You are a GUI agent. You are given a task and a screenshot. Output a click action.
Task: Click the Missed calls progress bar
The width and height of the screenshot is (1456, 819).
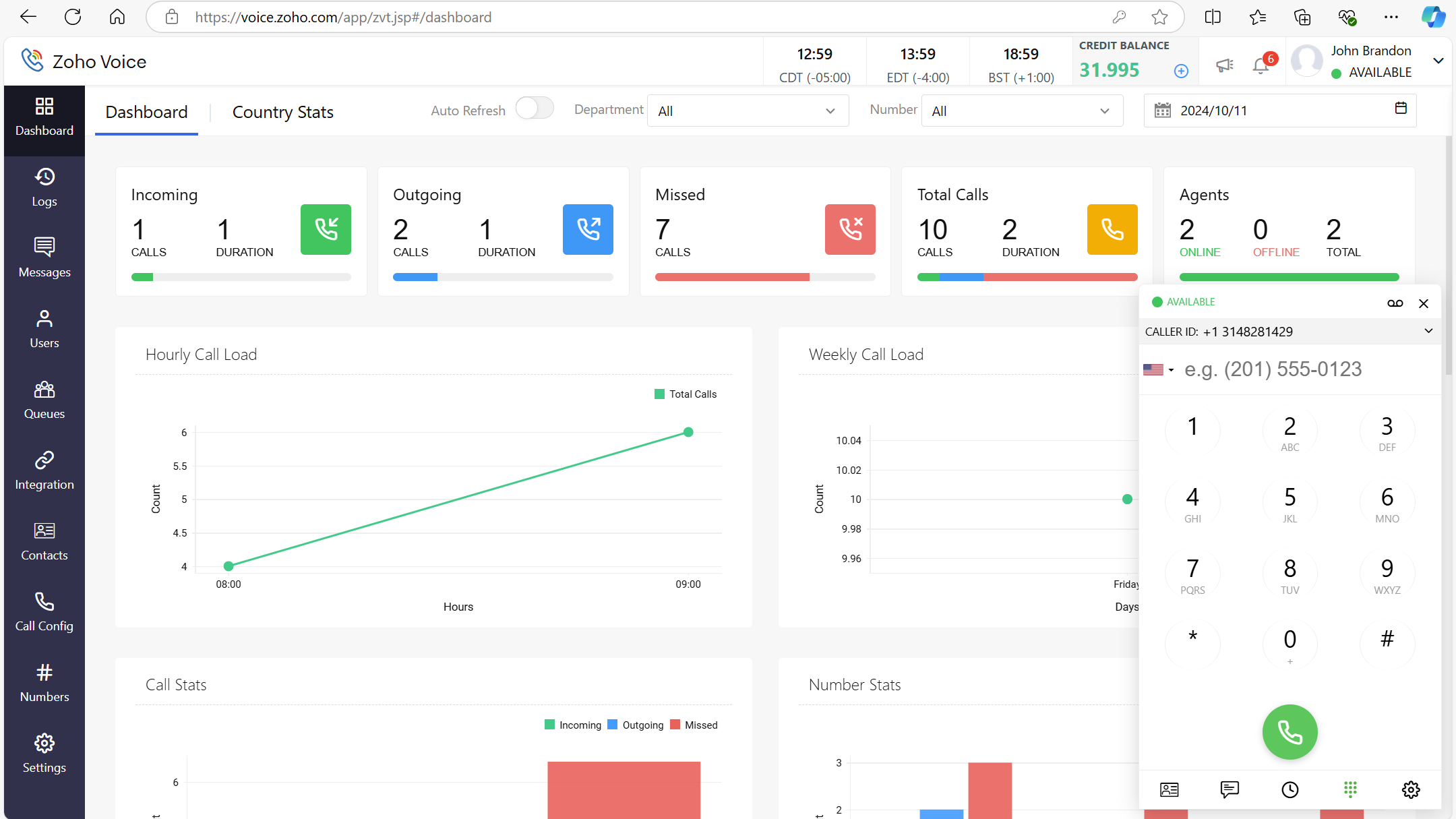tap(765, 277)
